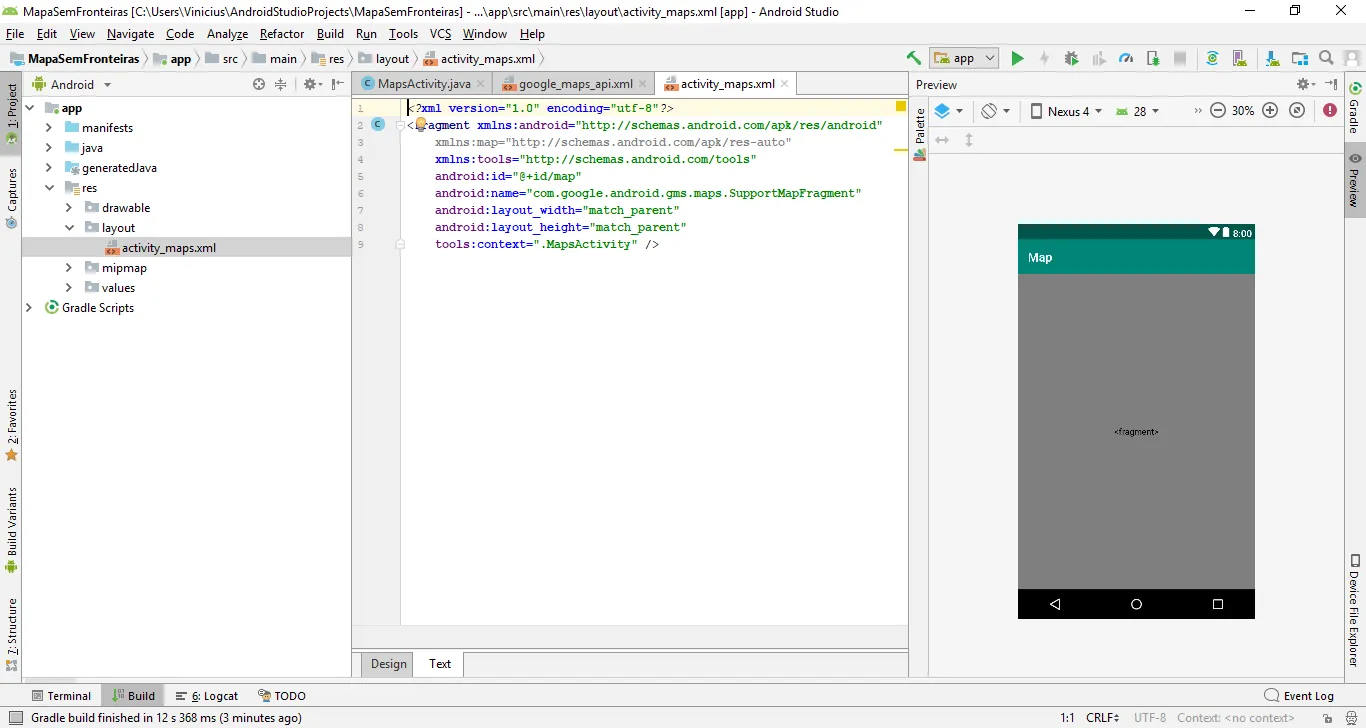Screen dimensions: 1366x728
Task: Open the Android profiler icon
Action: [x=1126, y=59]
